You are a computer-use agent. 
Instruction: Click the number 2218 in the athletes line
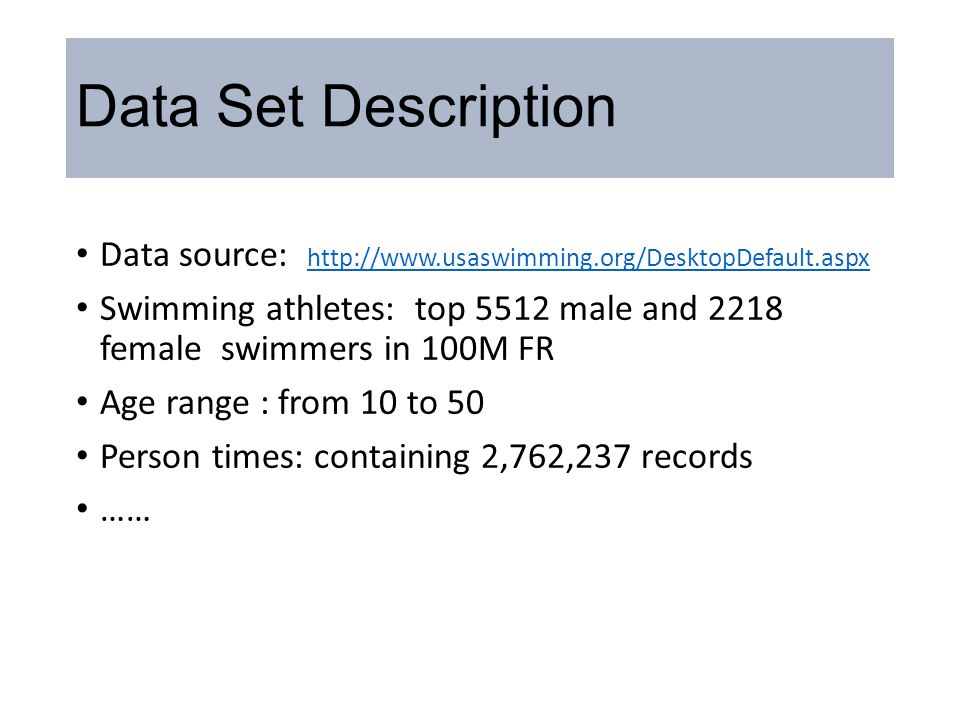tap(746, 309)
